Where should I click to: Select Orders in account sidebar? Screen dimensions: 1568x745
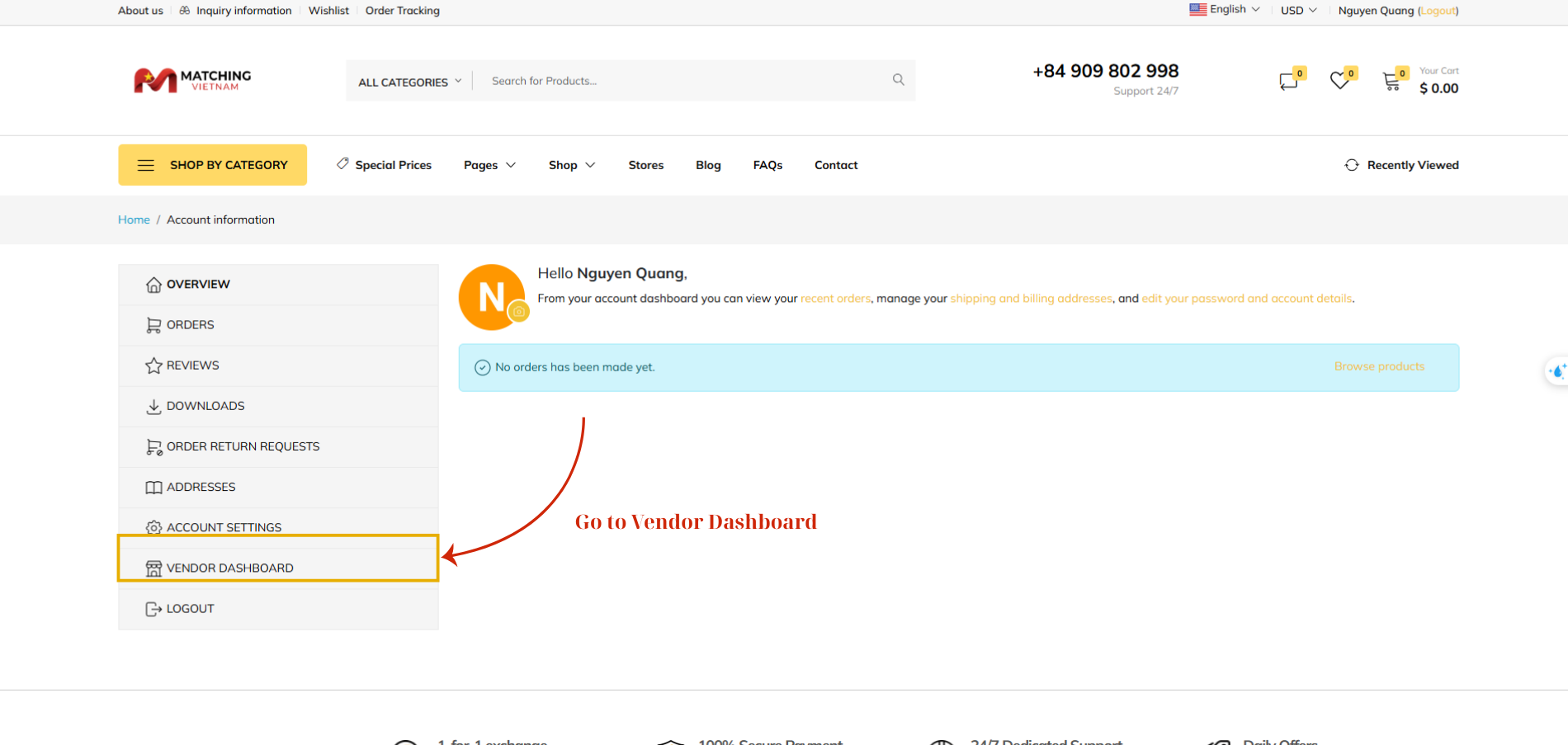pyautogui.click(x=190, y=325)
